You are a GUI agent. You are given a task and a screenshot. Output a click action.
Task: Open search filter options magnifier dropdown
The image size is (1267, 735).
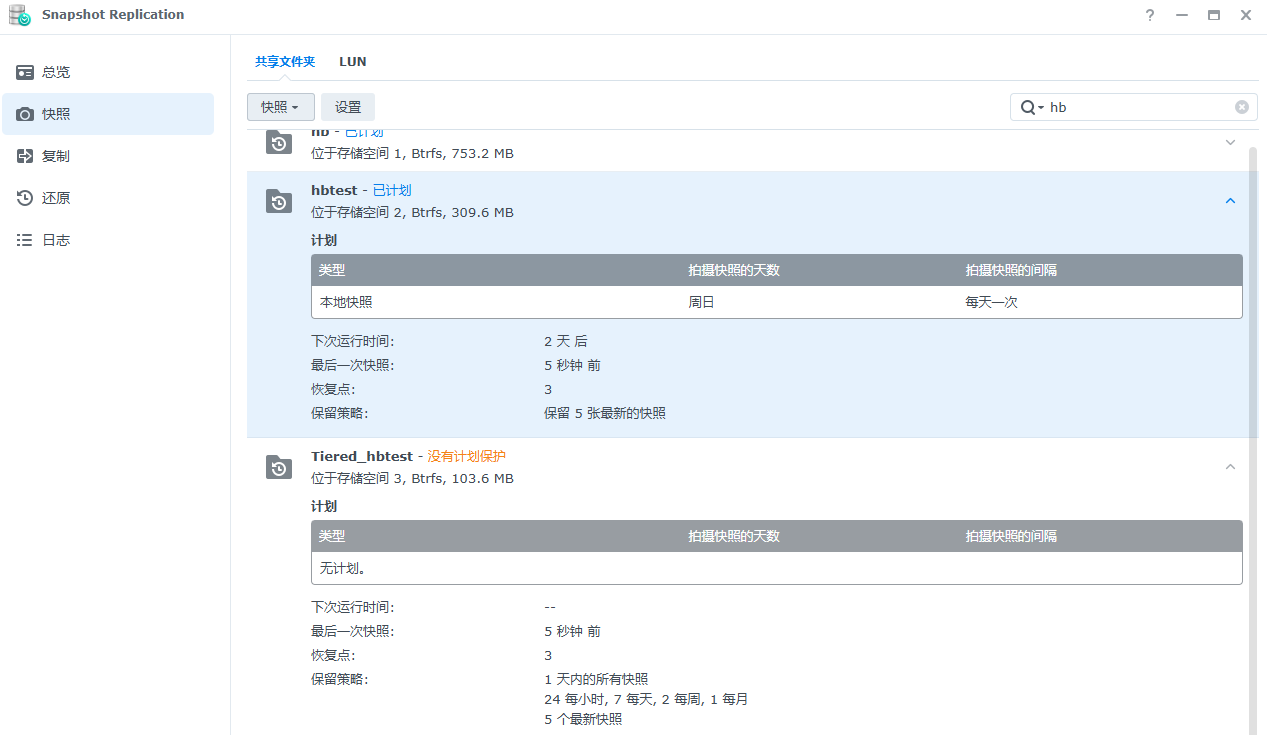coord(1031,107)
